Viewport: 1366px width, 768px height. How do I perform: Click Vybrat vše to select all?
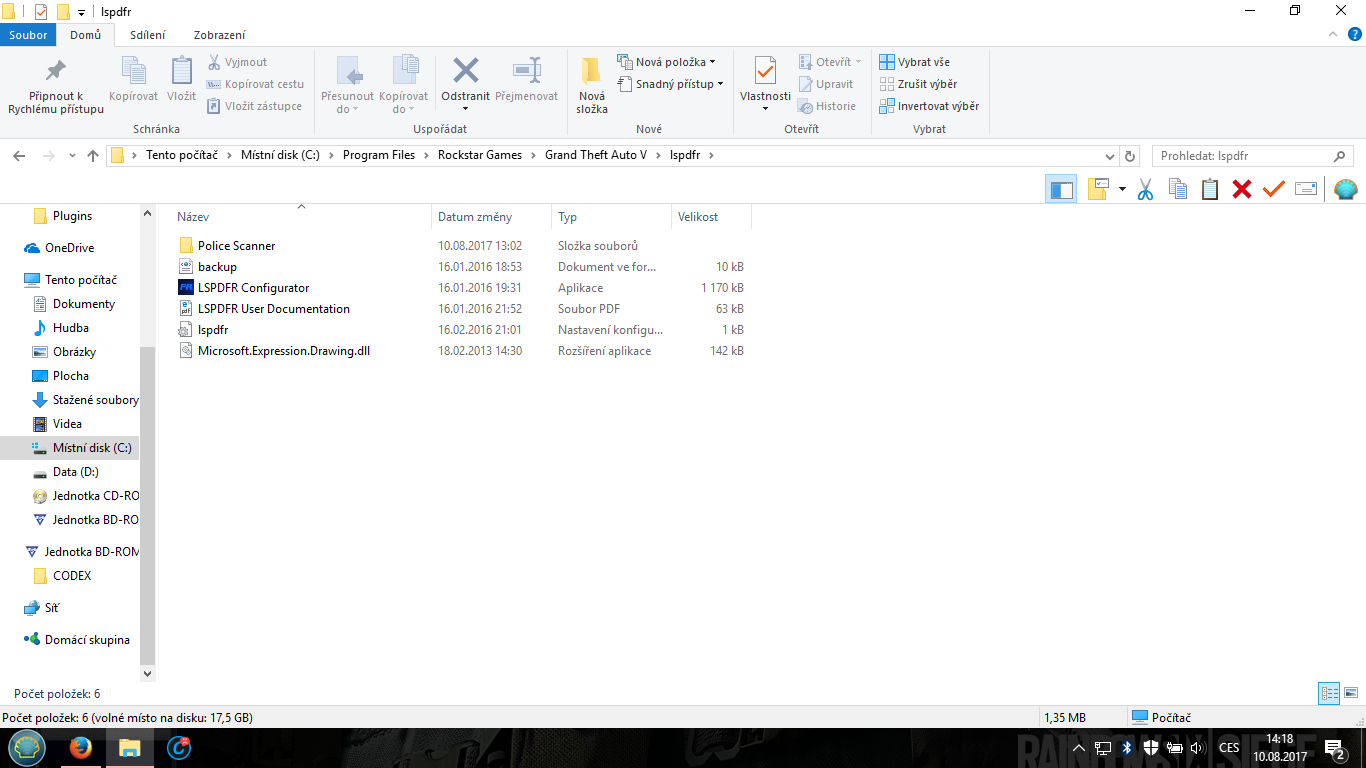[915, 62]
